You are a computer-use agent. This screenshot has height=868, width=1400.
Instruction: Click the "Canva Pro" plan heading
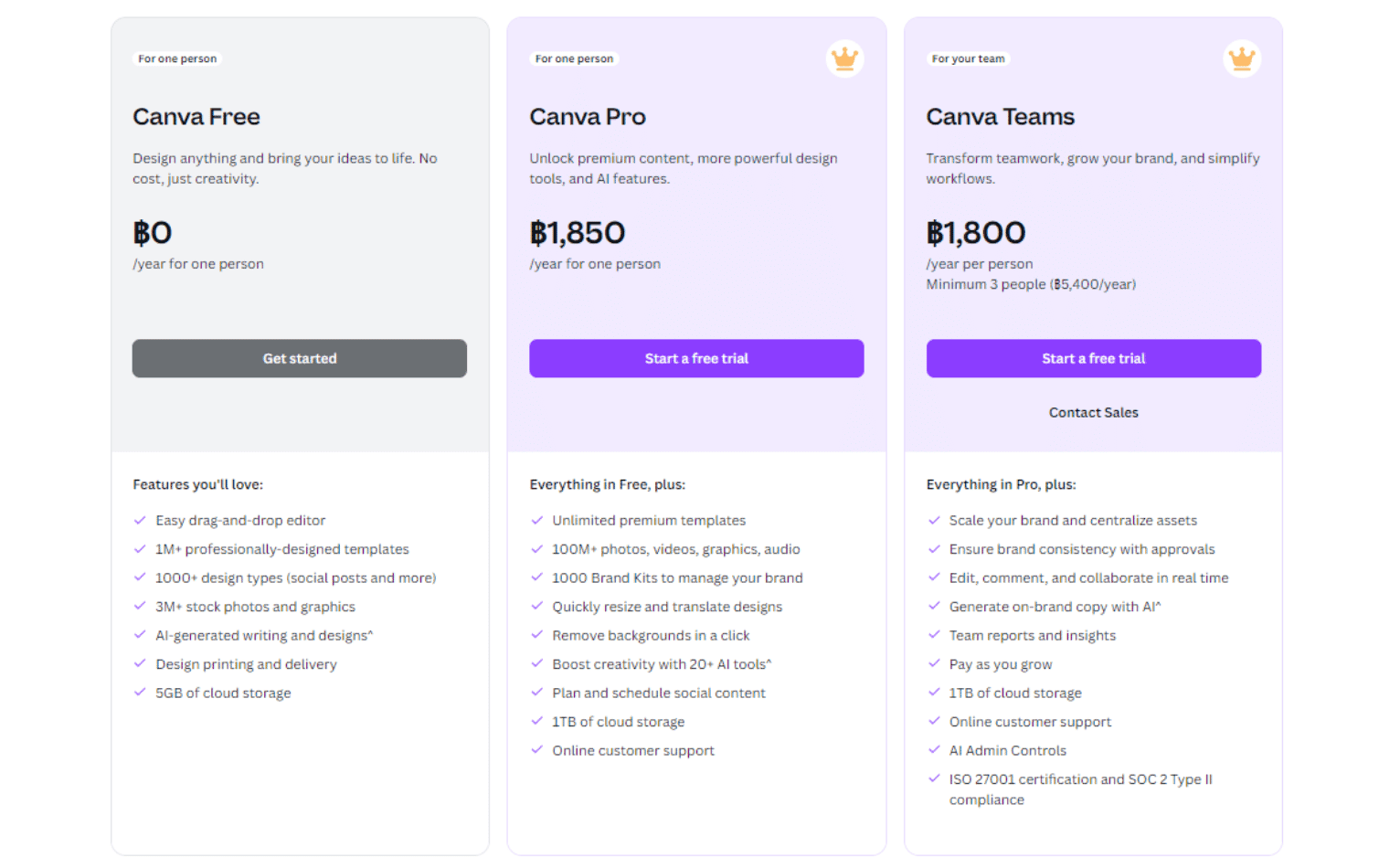tap(588, 117)
